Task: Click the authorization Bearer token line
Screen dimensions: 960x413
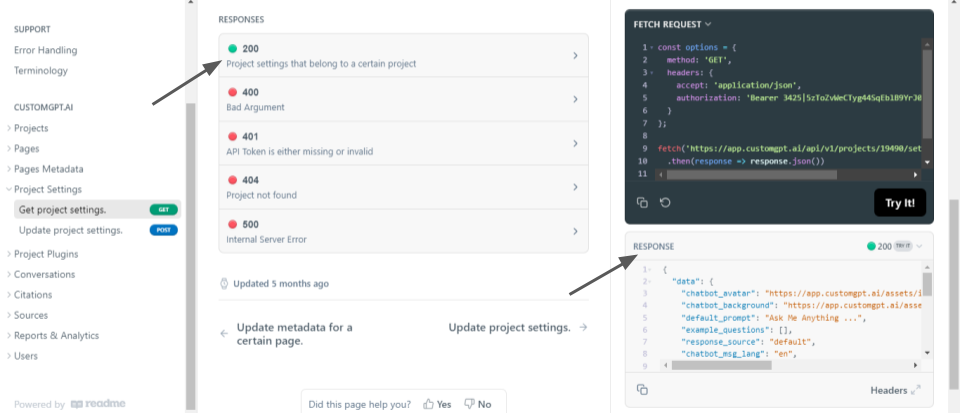Action: [799, 99]
